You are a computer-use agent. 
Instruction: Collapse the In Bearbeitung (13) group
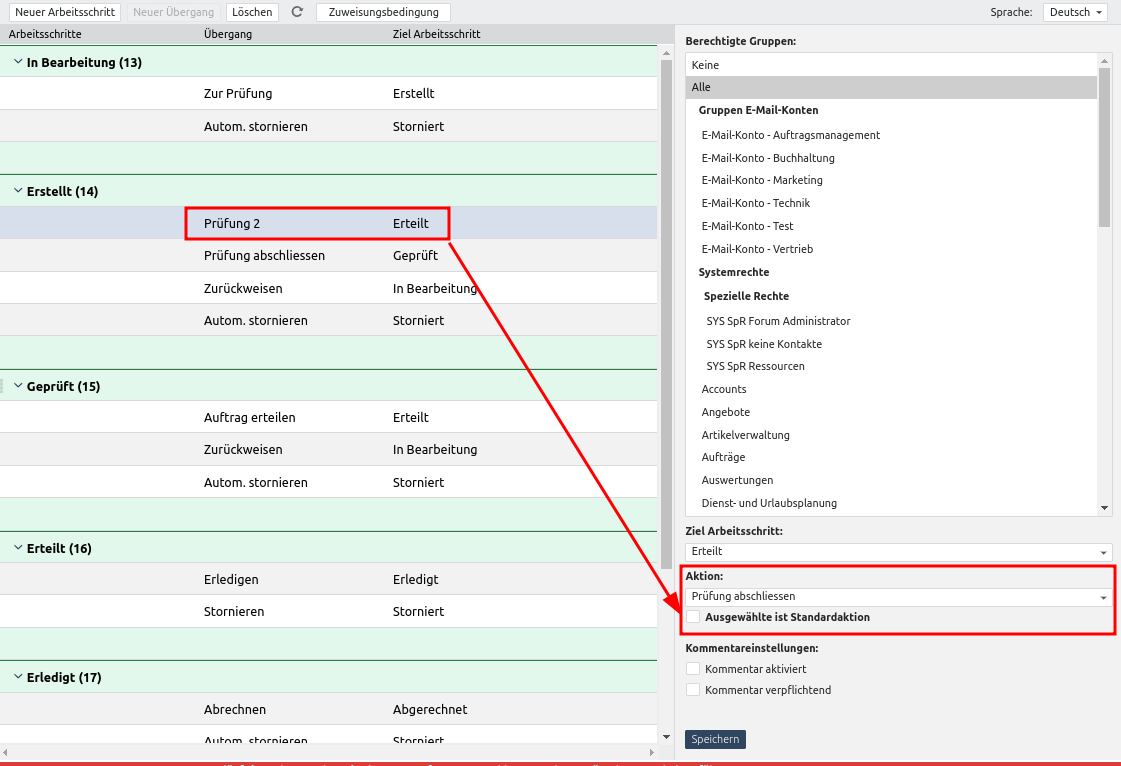pyautogui.click(x=18, y=62)
